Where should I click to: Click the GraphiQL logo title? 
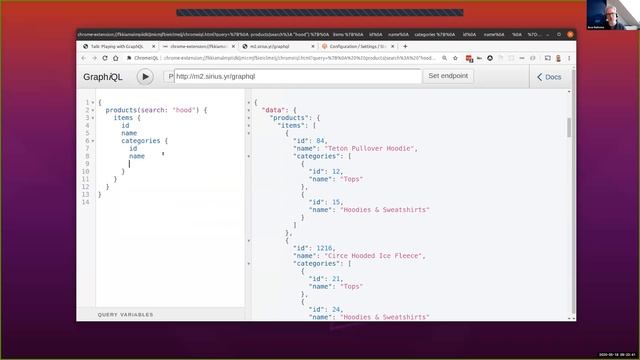pos(102,77)
